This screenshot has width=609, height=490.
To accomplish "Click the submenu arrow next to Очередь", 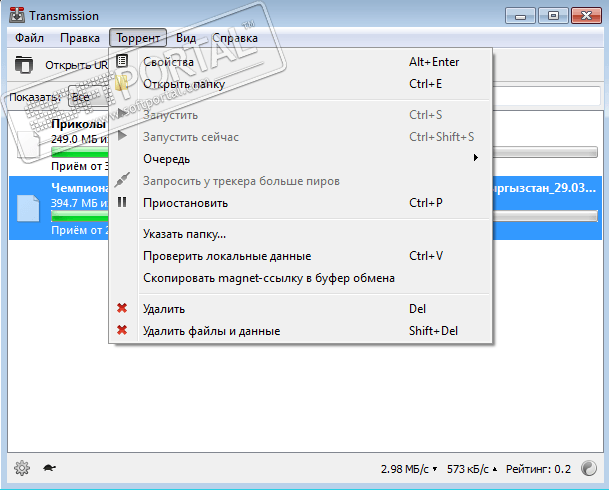I will 475,158.
